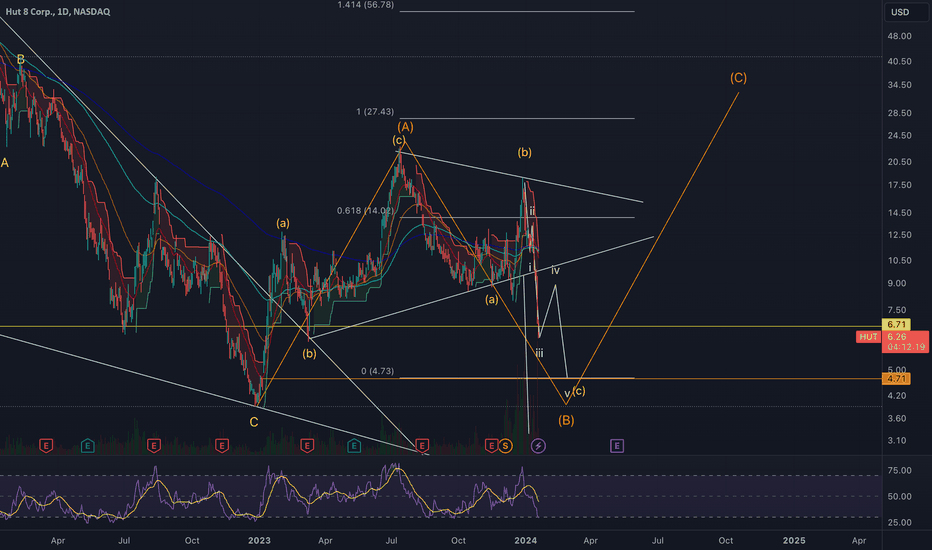Click the 28.50 price axis value

point(899,113)
